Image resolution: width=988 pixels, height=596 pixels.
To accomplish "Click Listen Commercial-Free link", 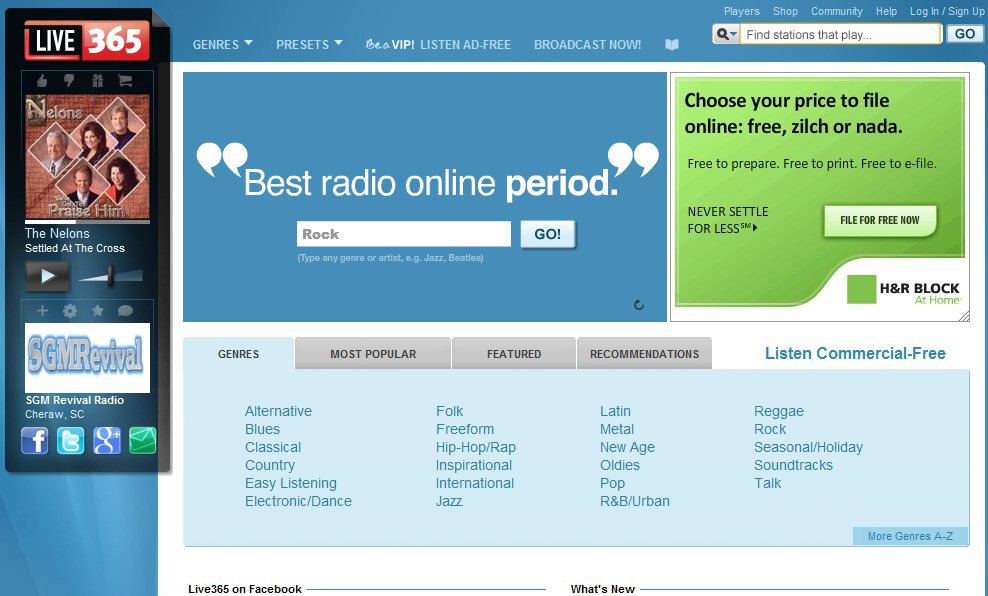I will point(855,353).
